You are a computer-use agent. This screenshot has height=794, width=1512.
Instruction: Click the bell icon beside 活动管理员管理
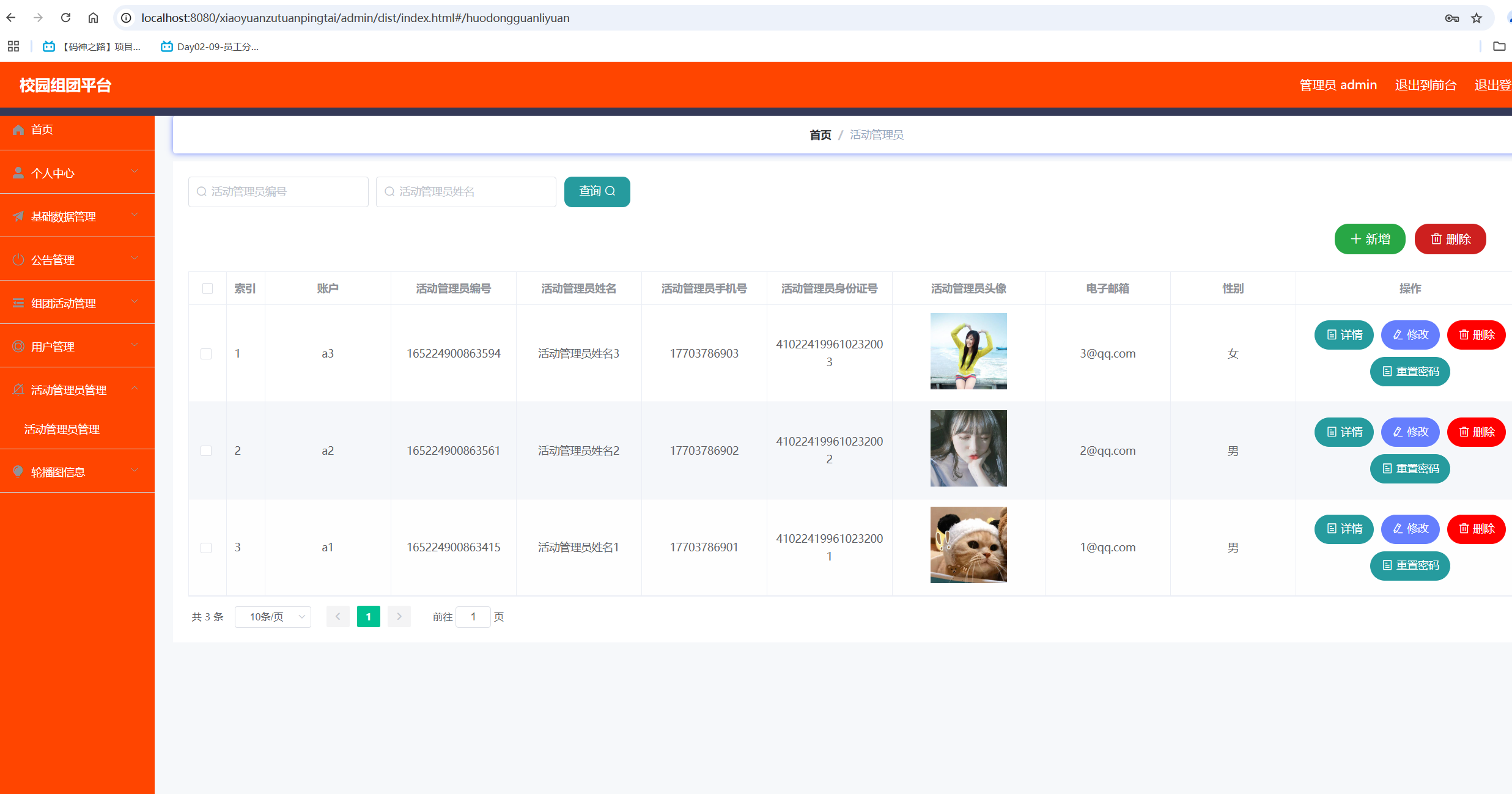pos(18,390)
